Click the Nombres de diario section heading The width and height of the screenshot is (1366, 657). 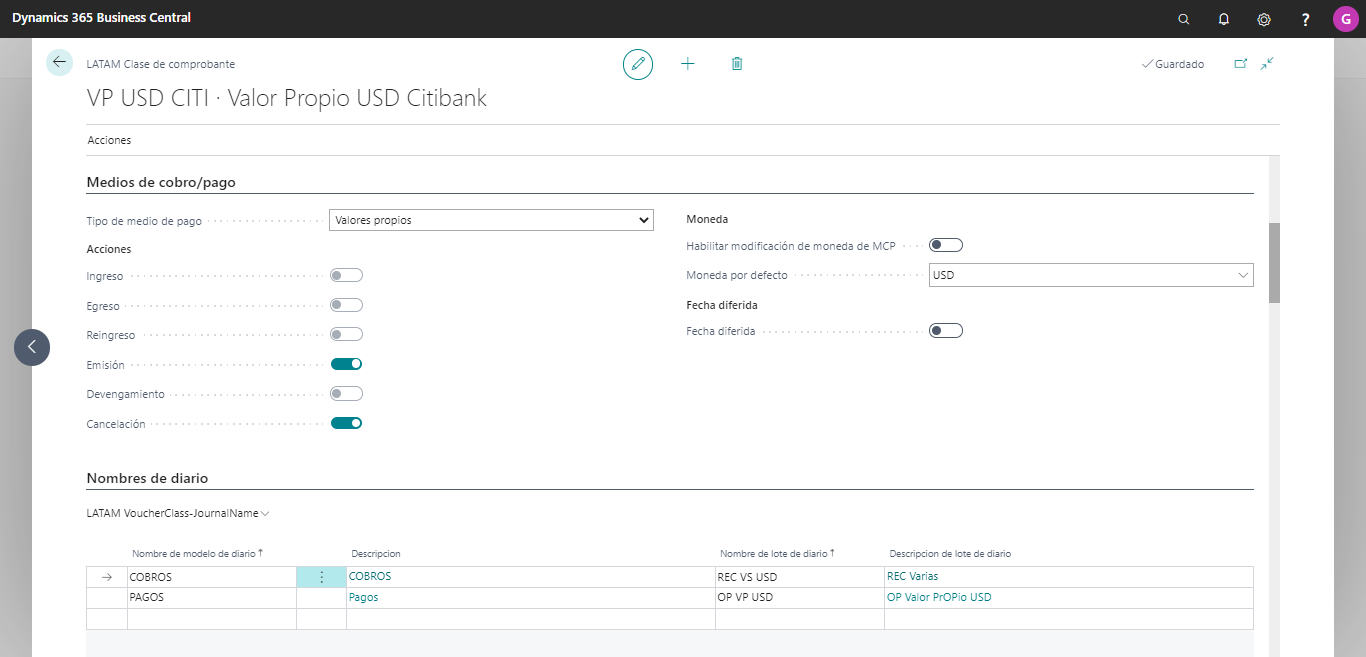[147, 478]
